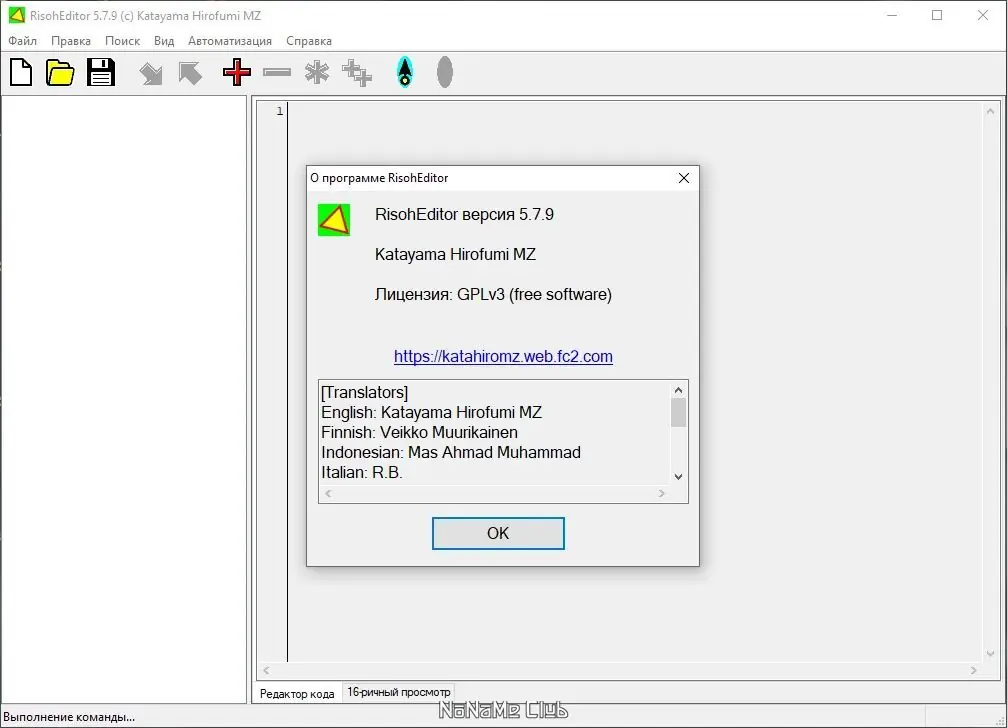
Task: Click the Выполнение команды status bar text
Action: [69, 717]
